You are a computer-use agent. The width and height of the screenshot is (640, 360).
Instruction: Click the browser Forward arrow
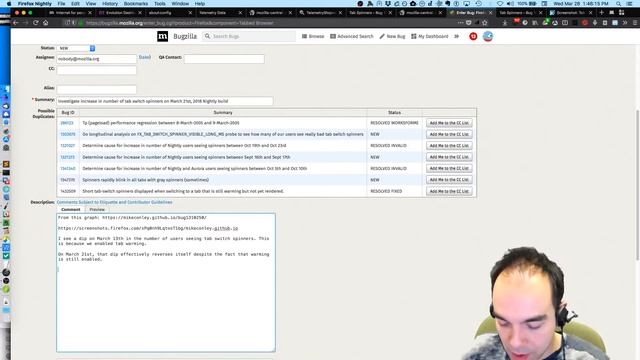pos(26,23)
